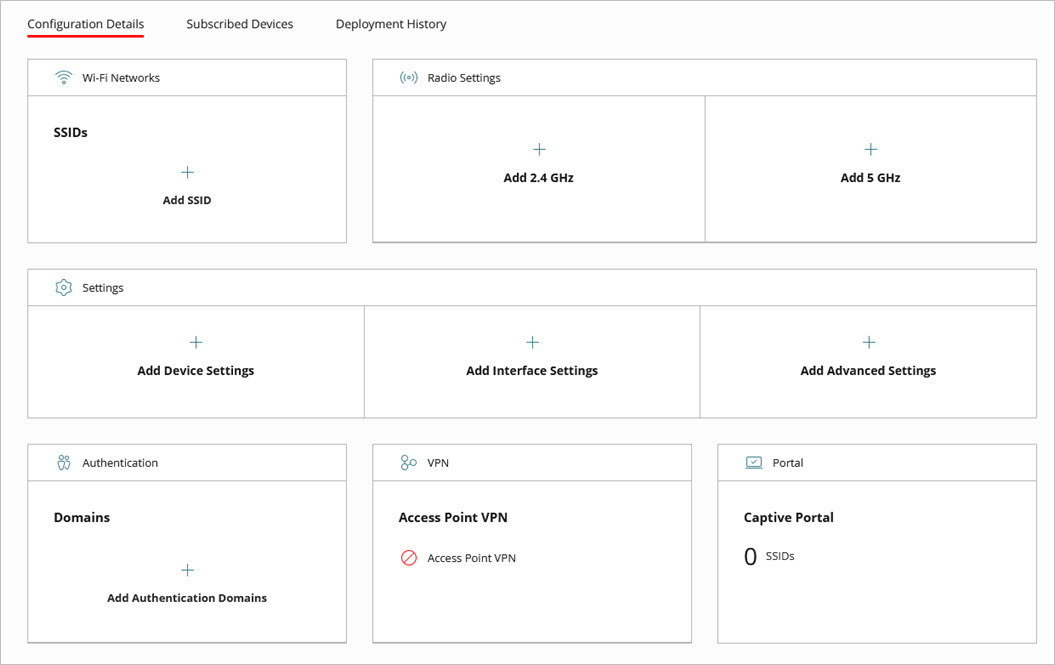Click the disabled status icon beside Access Point VPN
The width and height of the screenshot is (1055, 665).
[408, 558]
